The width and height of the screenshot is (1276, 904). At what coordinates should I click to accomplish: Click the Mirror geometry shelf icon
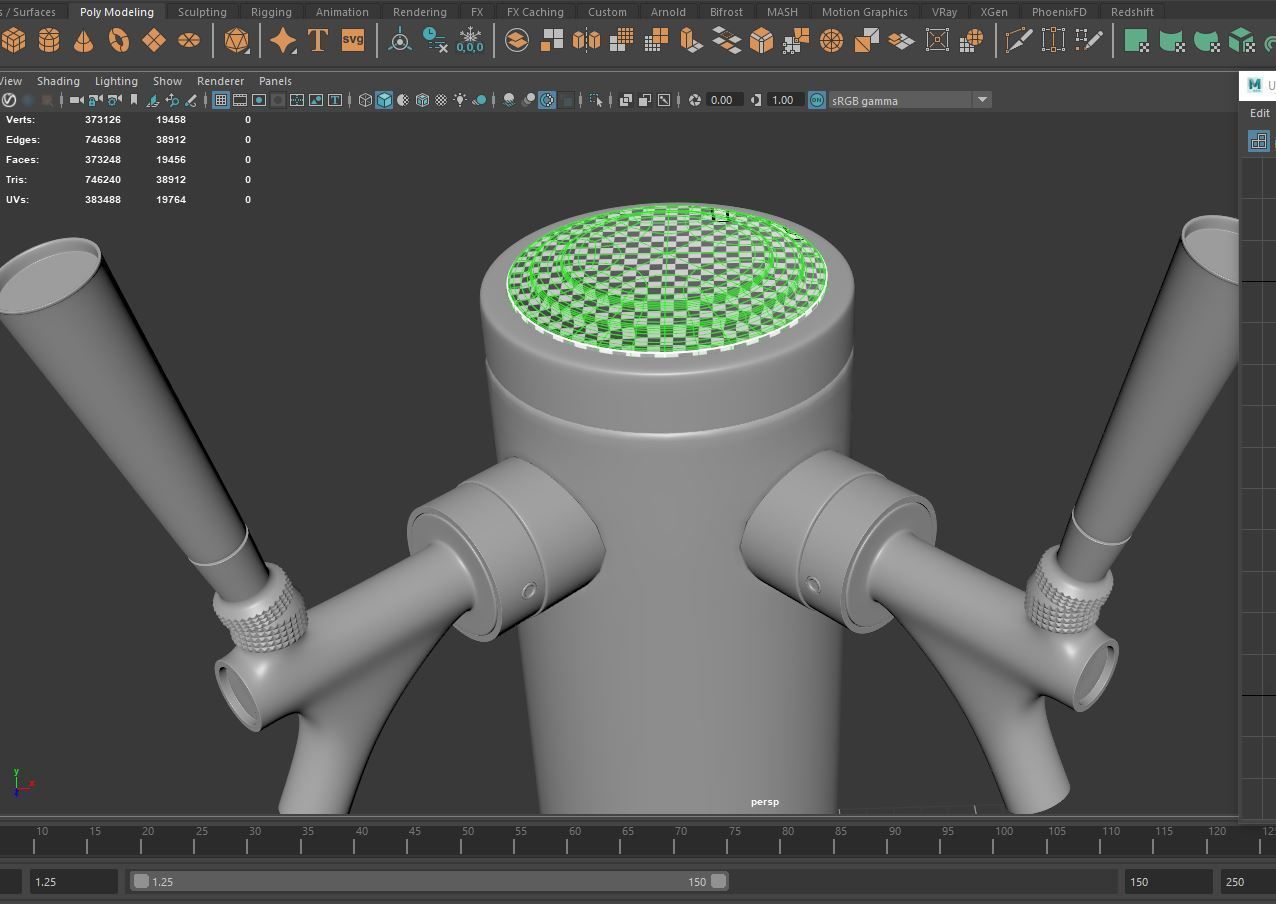click(586, 40)
